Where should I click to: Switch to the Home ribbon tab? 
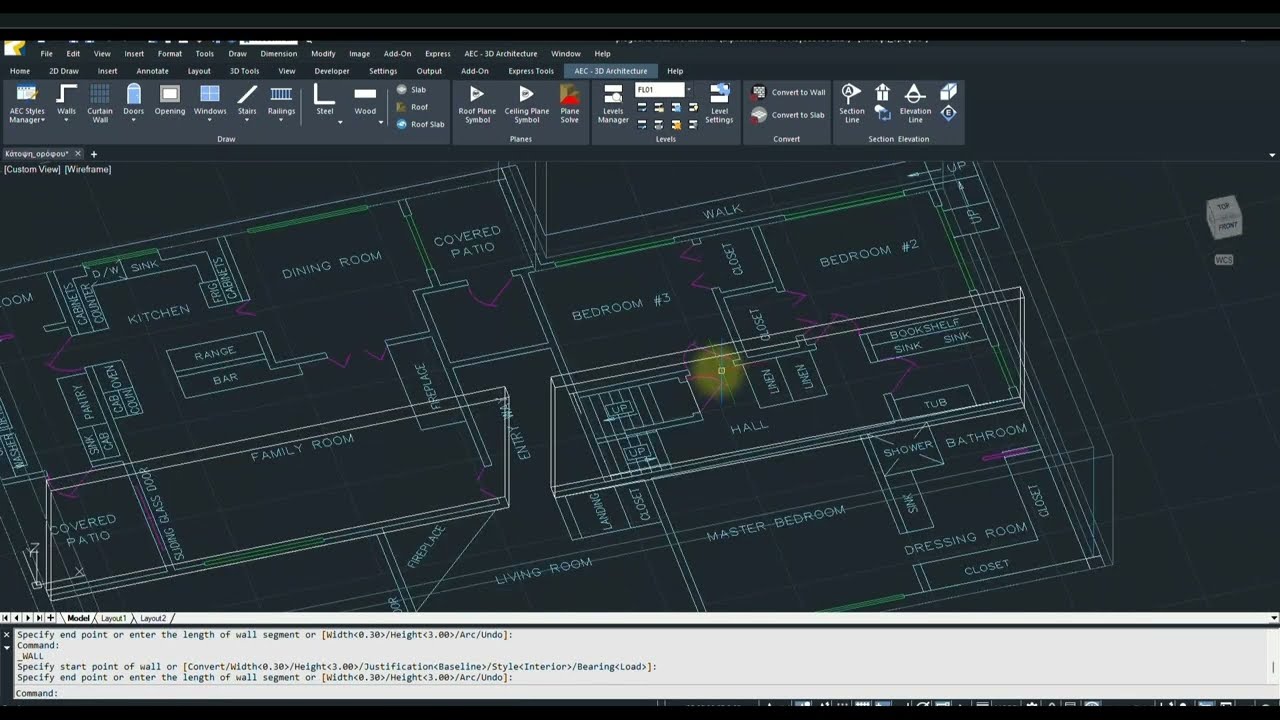[x=20, y=71]
